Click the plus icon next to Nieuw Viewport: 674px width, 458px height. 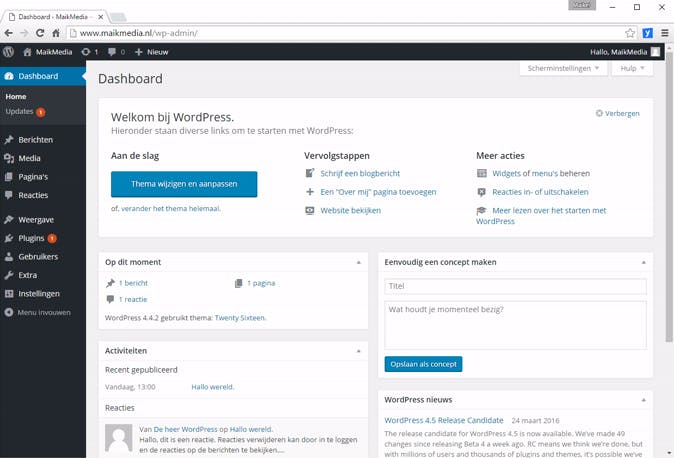(138, 52)
